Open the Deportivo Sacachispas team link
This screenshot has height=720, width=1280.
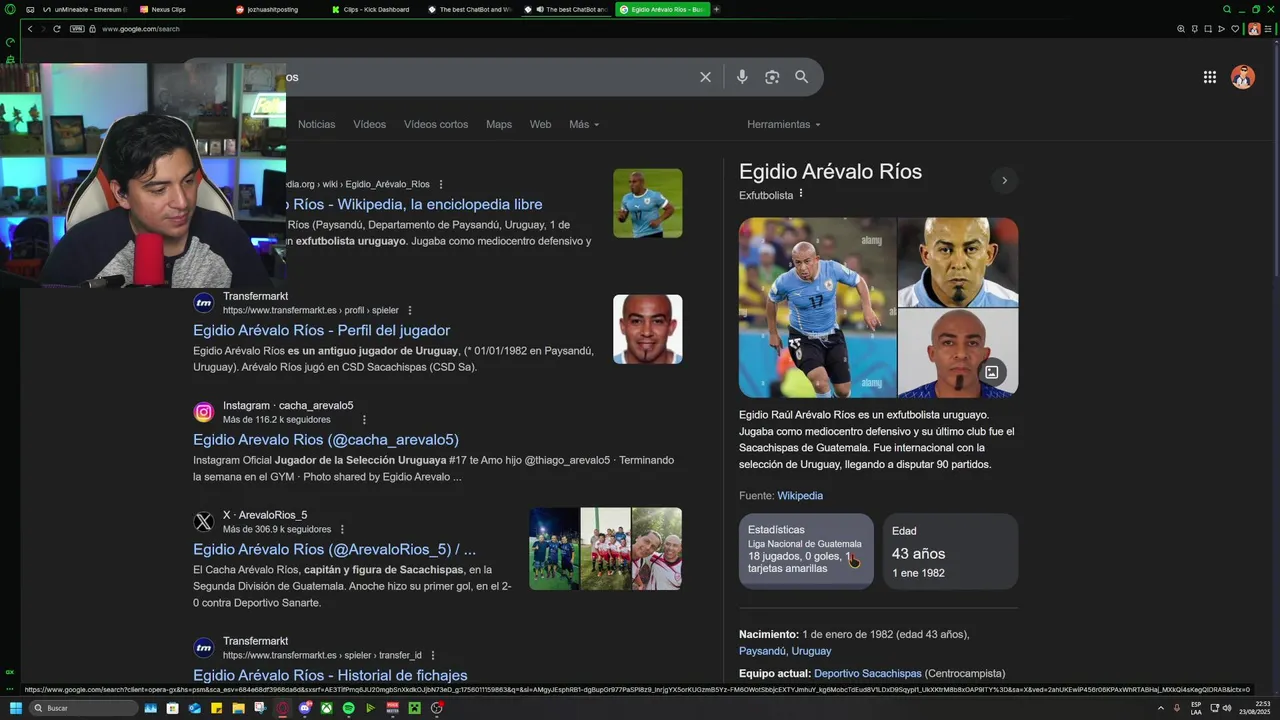[x=868, y=674]
